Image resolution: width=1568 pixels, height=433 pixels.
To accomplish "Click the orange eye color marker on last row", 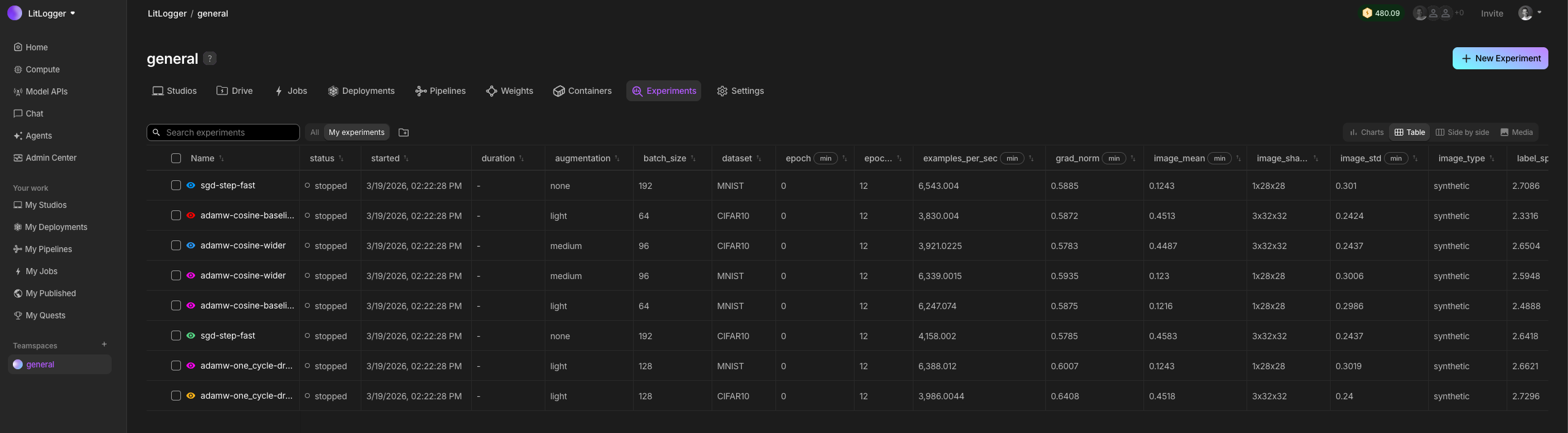I will tap(191, 396).
